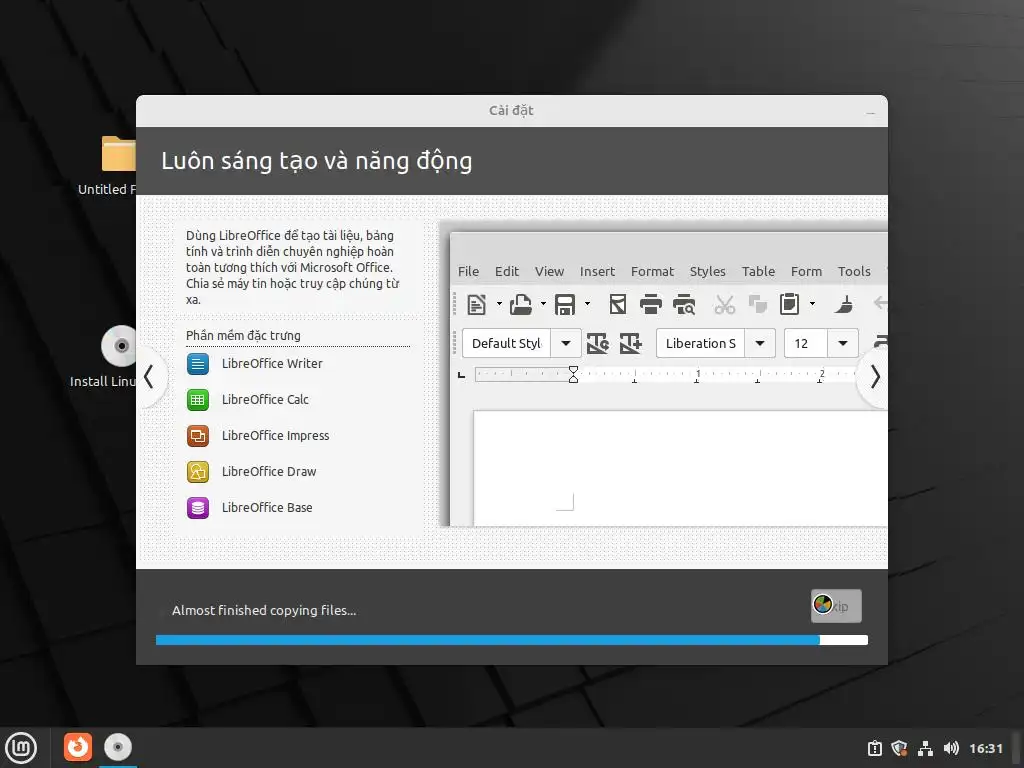Click the LibreOffice Writer icon

(198, 364)
